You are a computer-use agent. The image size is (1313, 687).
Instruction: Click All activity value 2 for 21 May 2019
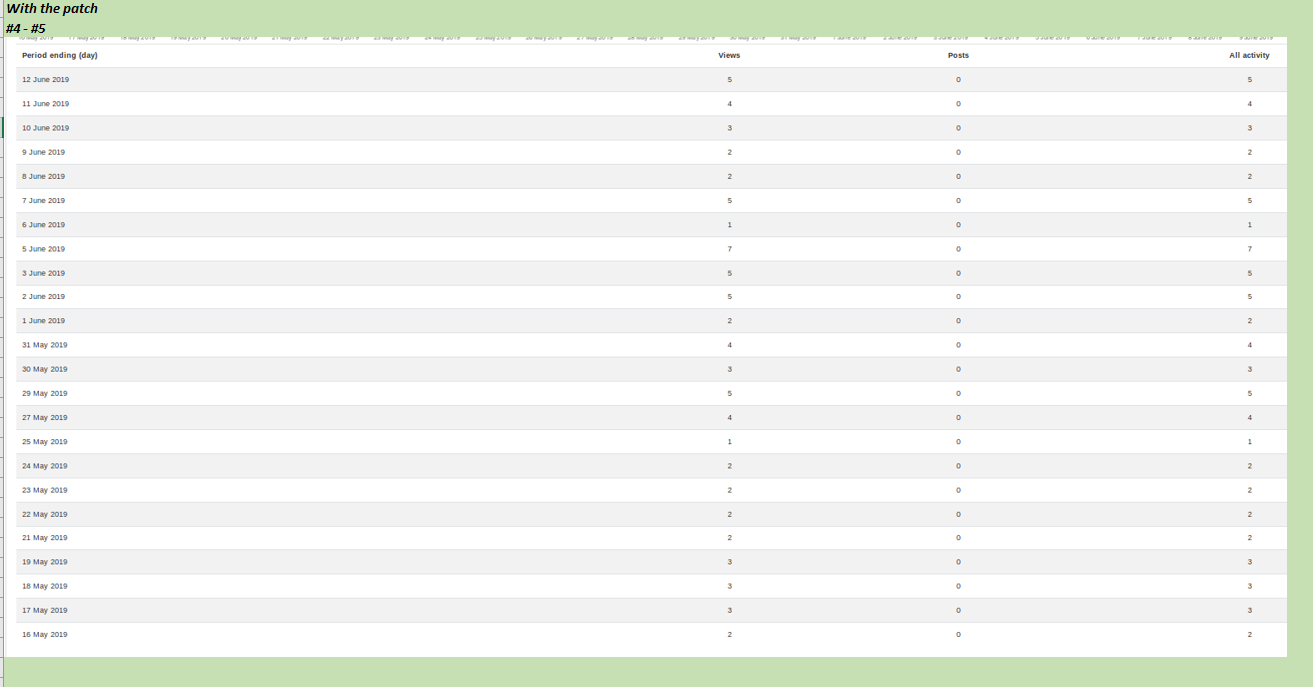pyautogui.click(x=1250, y=538)
